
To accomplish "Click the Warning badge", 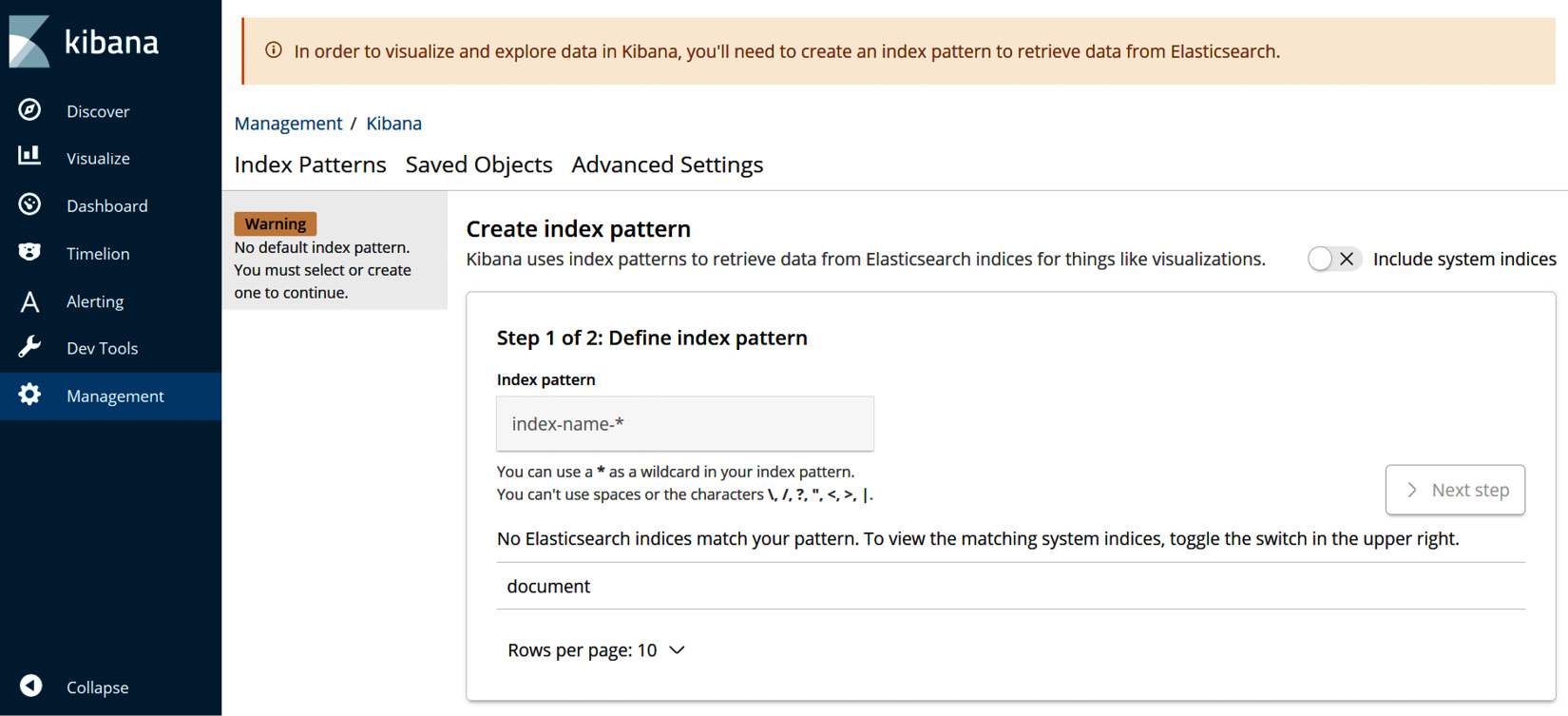I will pyautogui.click(x=276, y=223).
